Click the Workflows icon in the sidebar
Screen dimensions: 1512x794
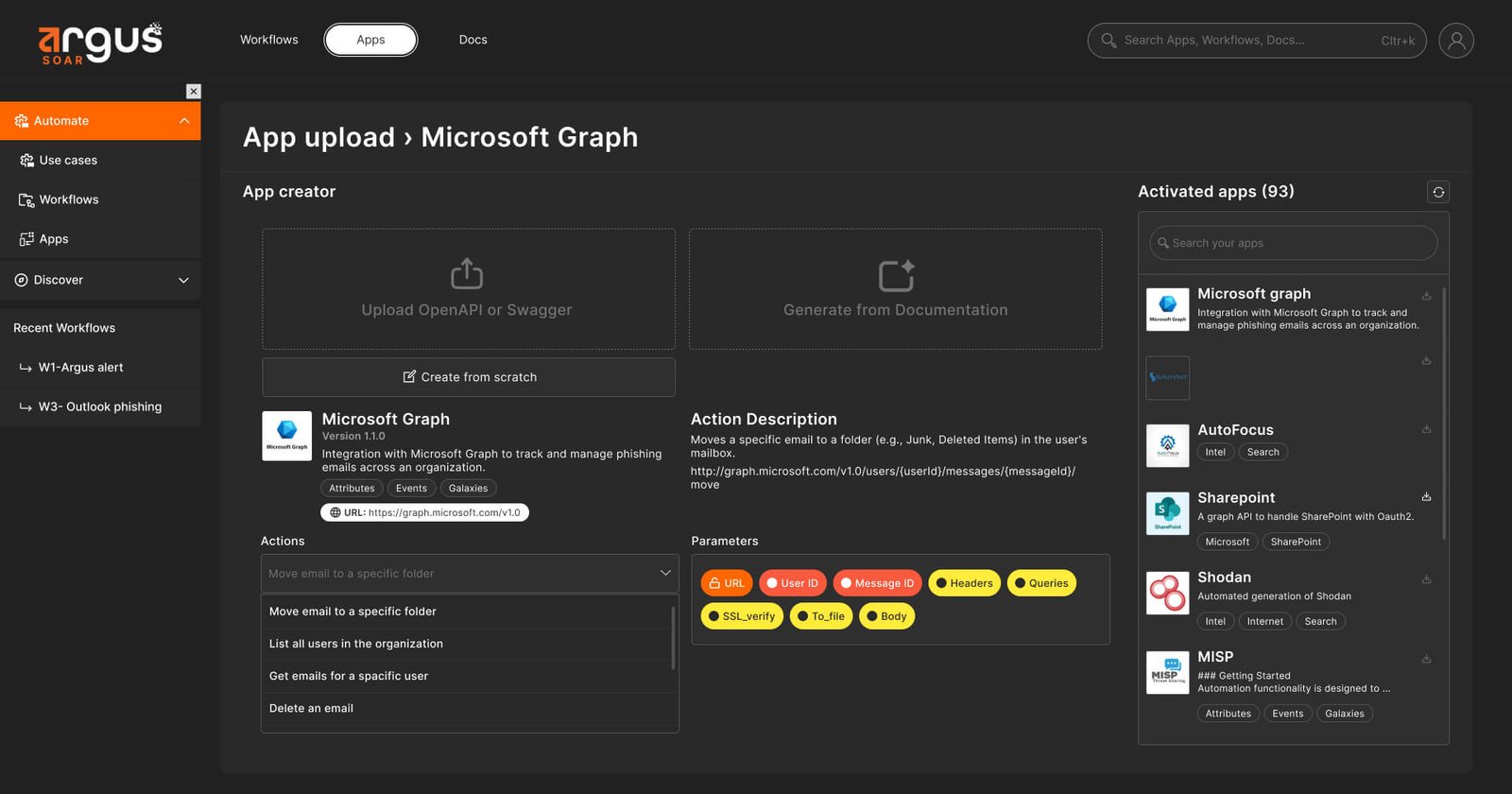point(26,200)
